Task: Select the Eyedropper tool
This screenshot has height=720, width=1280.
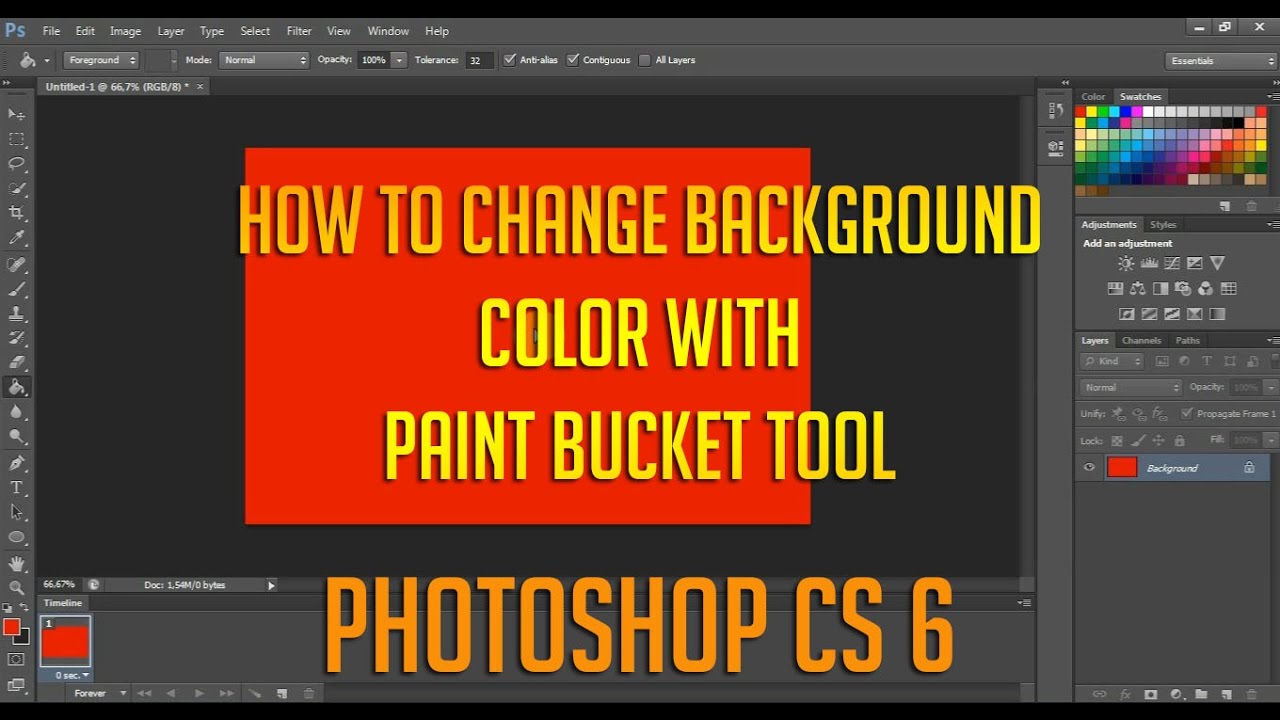Action: pyautogui.click(x=16, y=238)
